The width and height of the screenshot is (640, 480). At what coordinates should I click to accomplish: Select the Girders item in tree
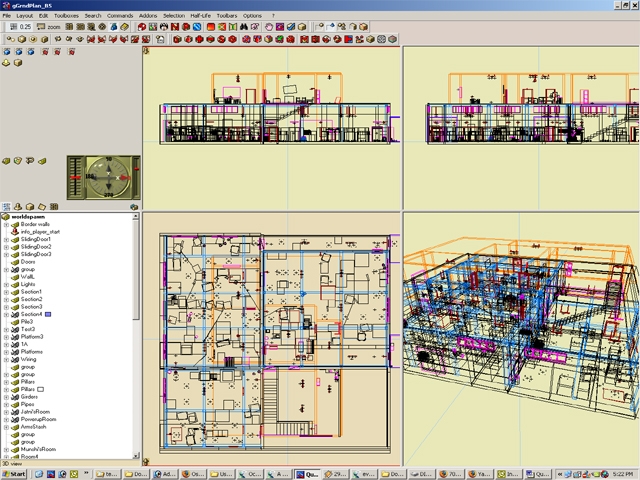click(29, 397)
